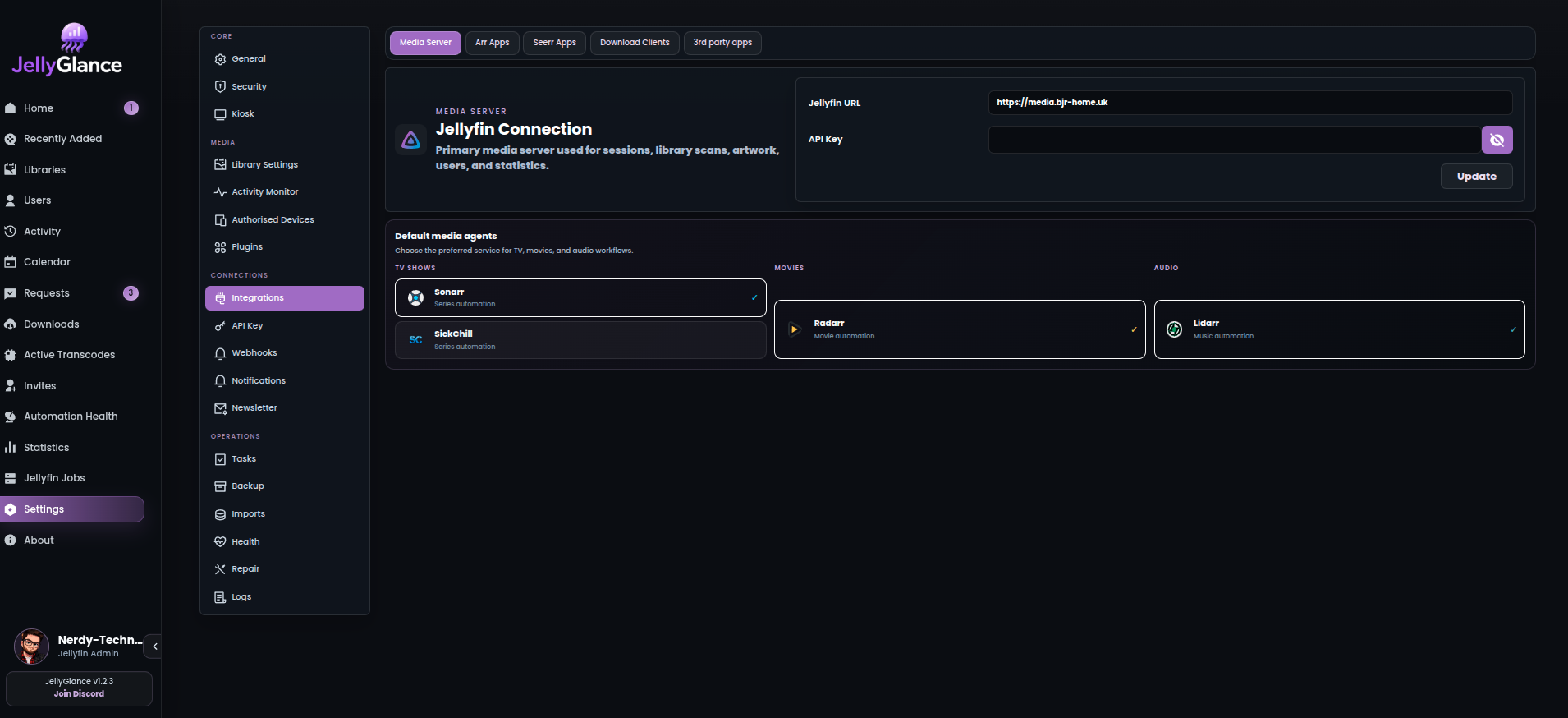Open the Nerdy-Techn... user profile

(78, 647)
